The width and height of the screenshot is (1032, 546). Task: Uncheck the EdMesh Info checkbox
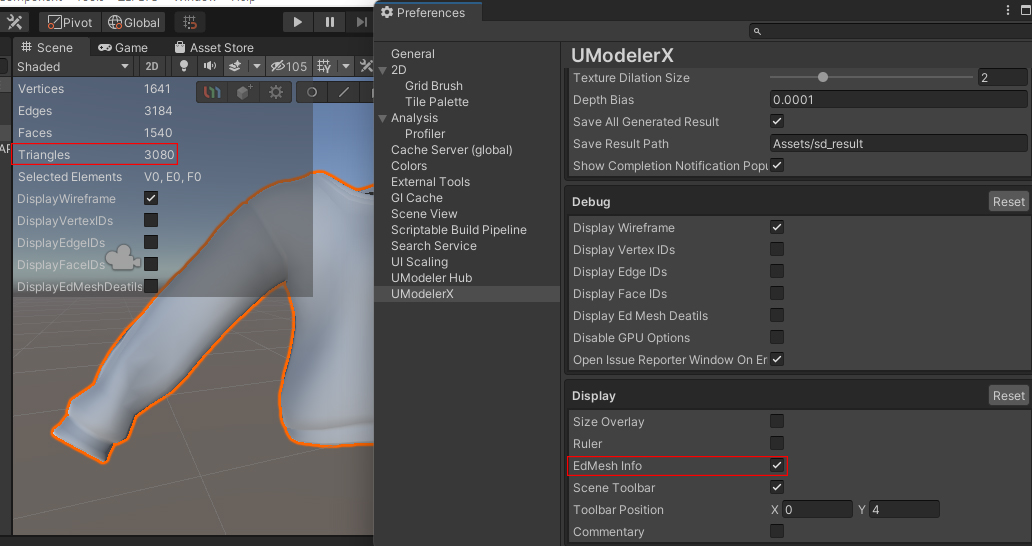click(777, 465)
